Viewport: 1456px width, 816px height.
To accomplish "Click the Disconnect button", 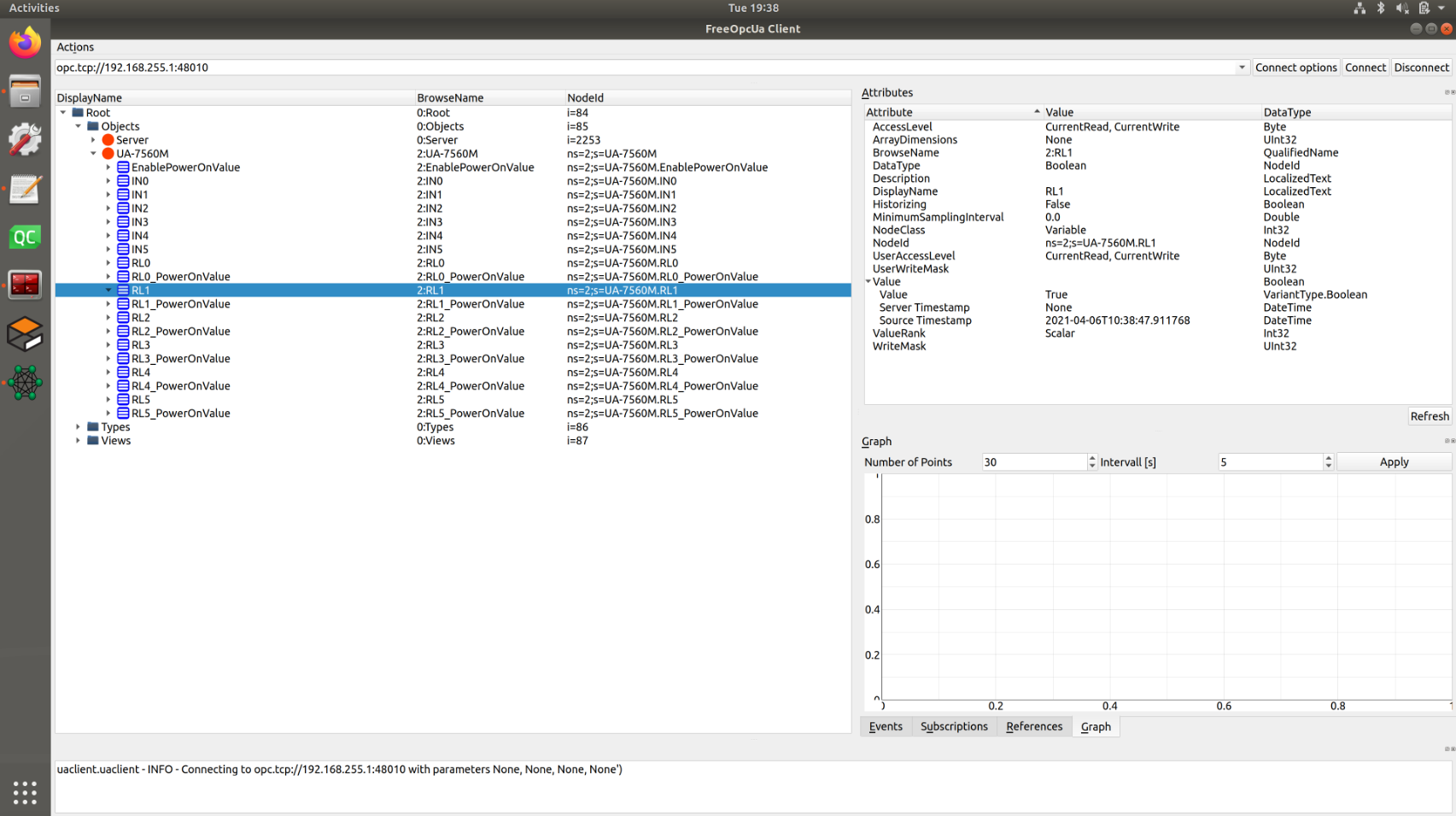I will (x=1420, y=68).
